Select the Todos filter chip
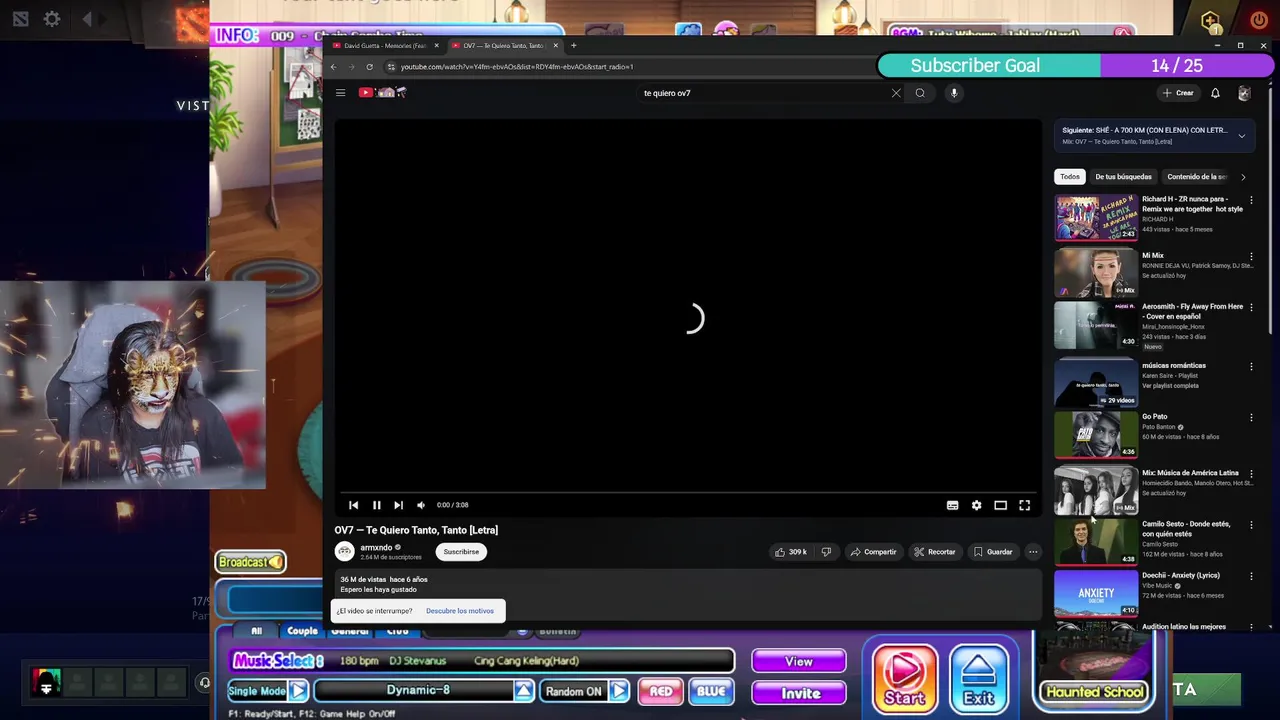 pyautogui.click(x=1070, y=177)
